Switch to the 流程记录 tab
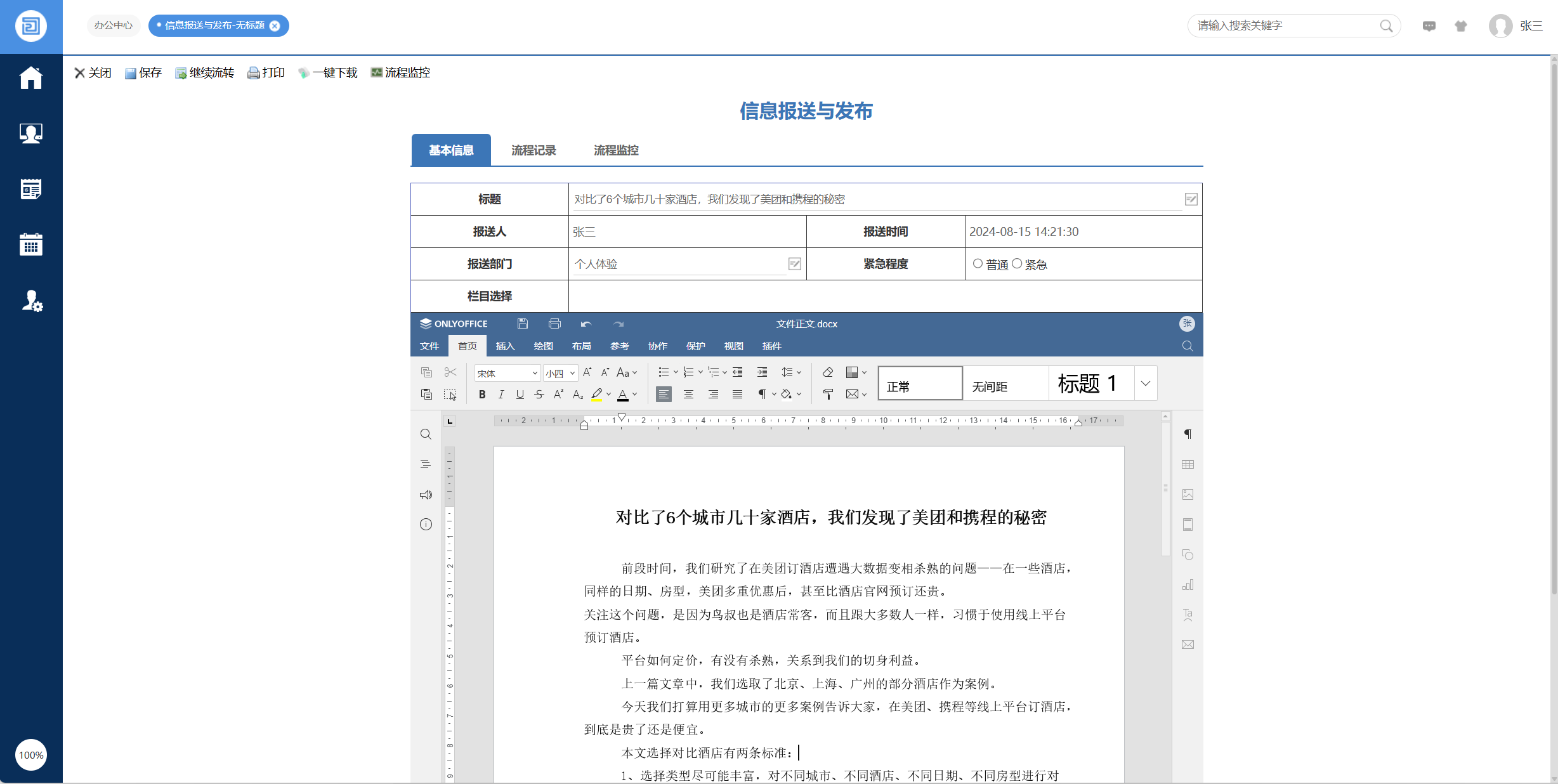1558x784 pixels. (534, 150)
